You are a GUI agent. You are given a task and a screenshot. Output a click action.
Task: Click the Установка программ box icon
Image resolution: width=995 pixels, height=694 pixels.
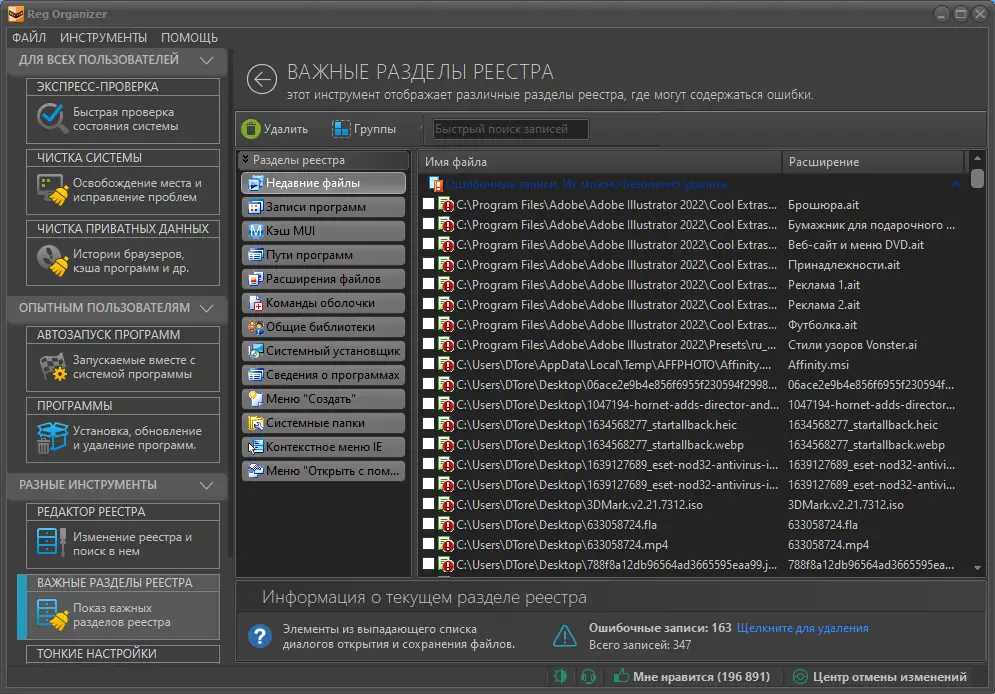pos(52,438)
